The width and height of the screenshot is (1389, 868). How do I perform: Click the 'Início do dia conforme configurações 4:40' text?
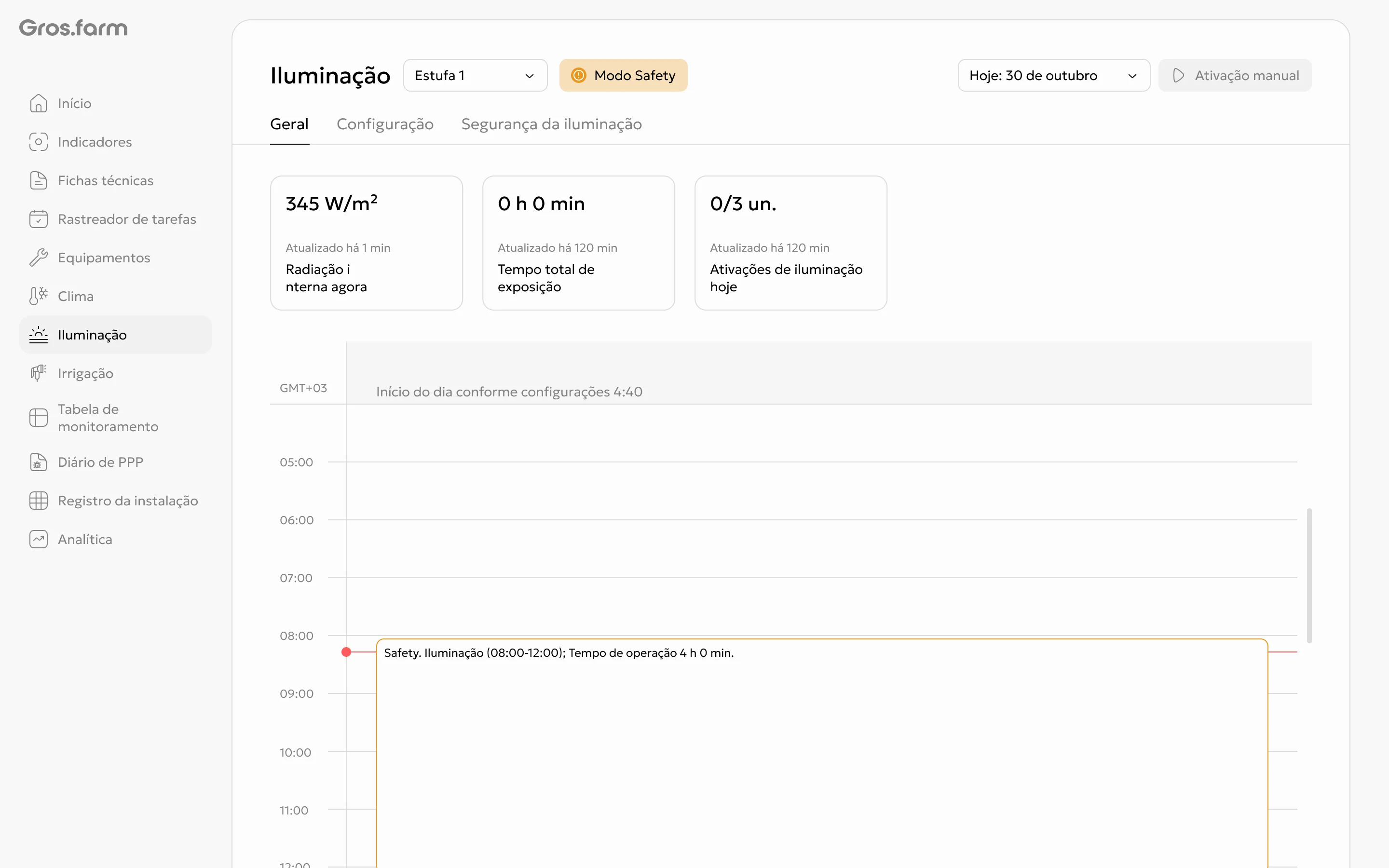[x=509, y=392]
